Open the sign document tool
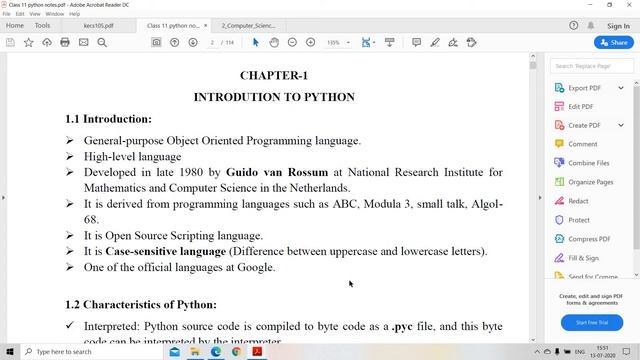640x360 pixels. click(x=453, y=42)
